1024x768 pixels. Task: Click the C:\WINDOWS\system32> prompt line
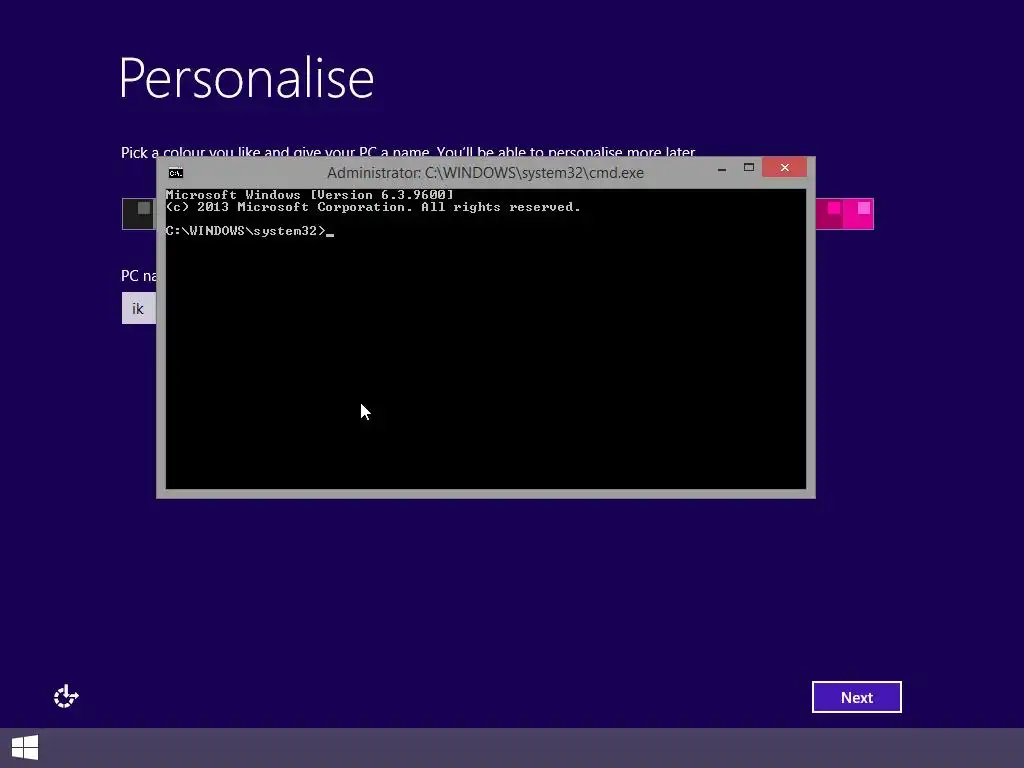pos(249,231)
